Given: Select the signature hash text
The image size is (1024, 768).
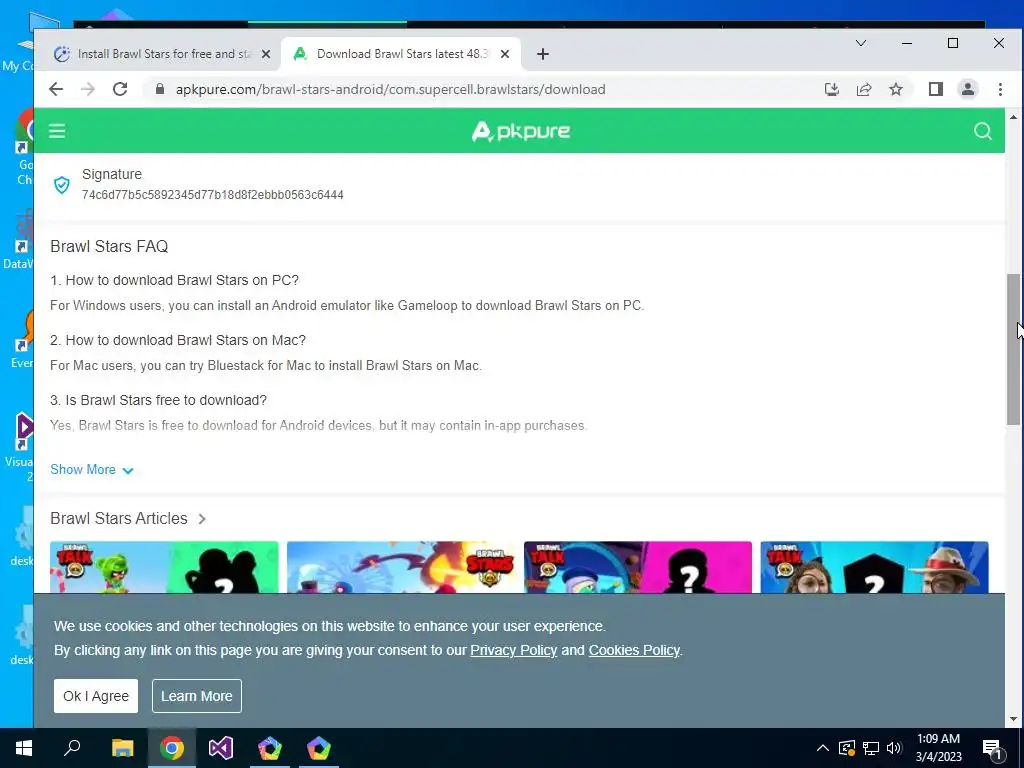Looking at the screenshot, I should (212, 195).
